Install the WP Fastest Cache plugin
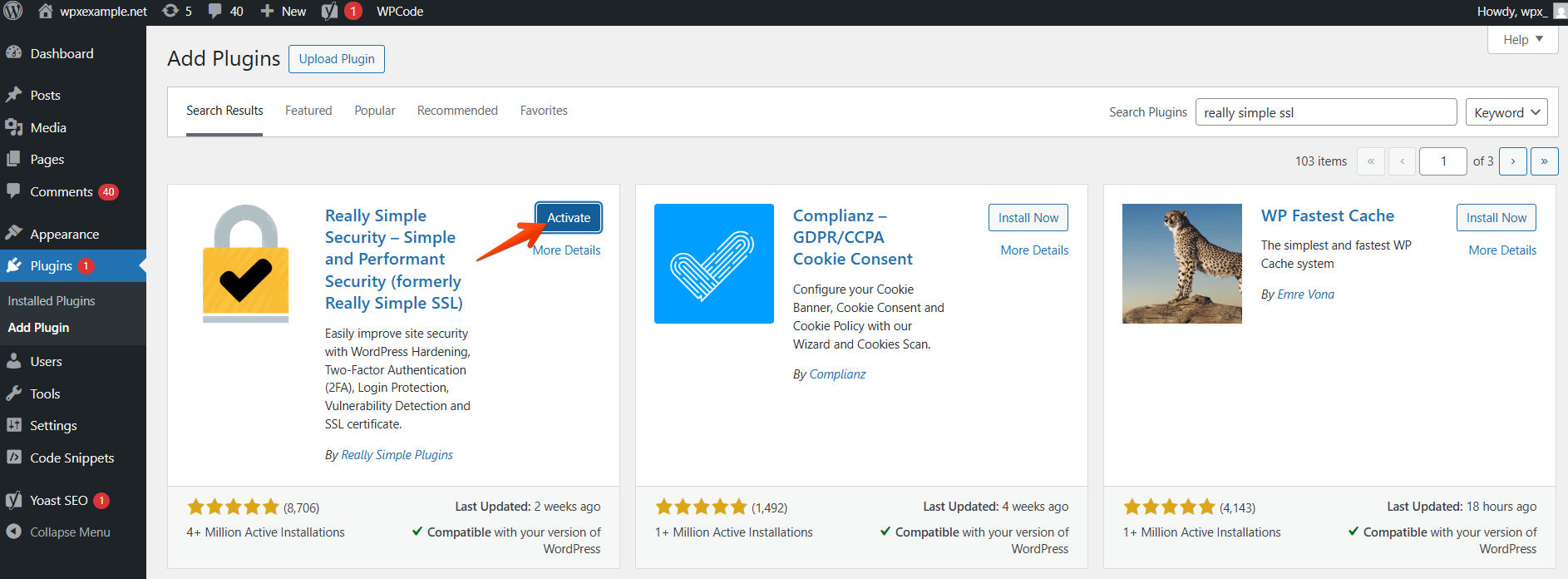1568x579 pixels. (1496, 218)
